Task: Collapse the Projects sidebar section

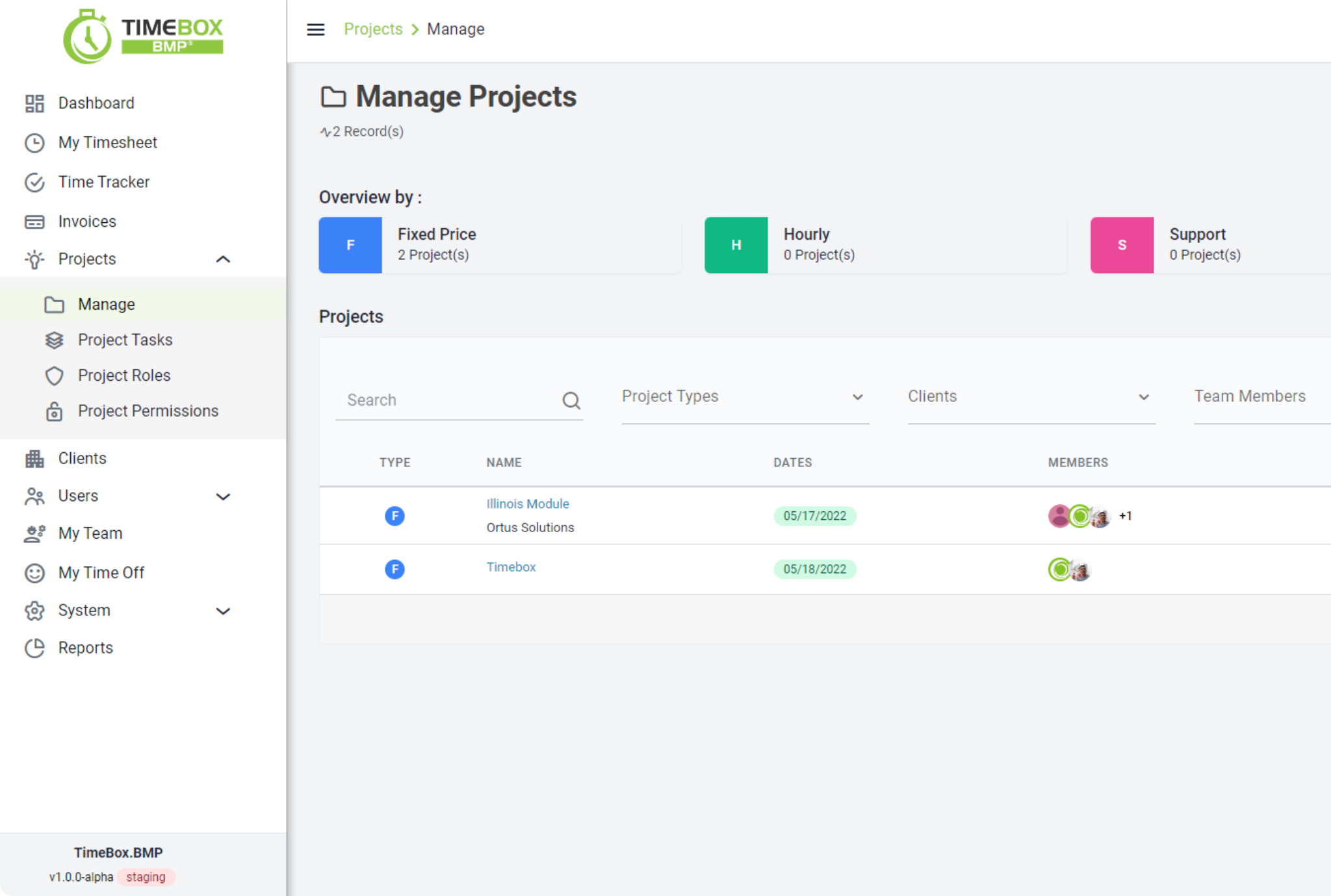Action: pos(223,259)
